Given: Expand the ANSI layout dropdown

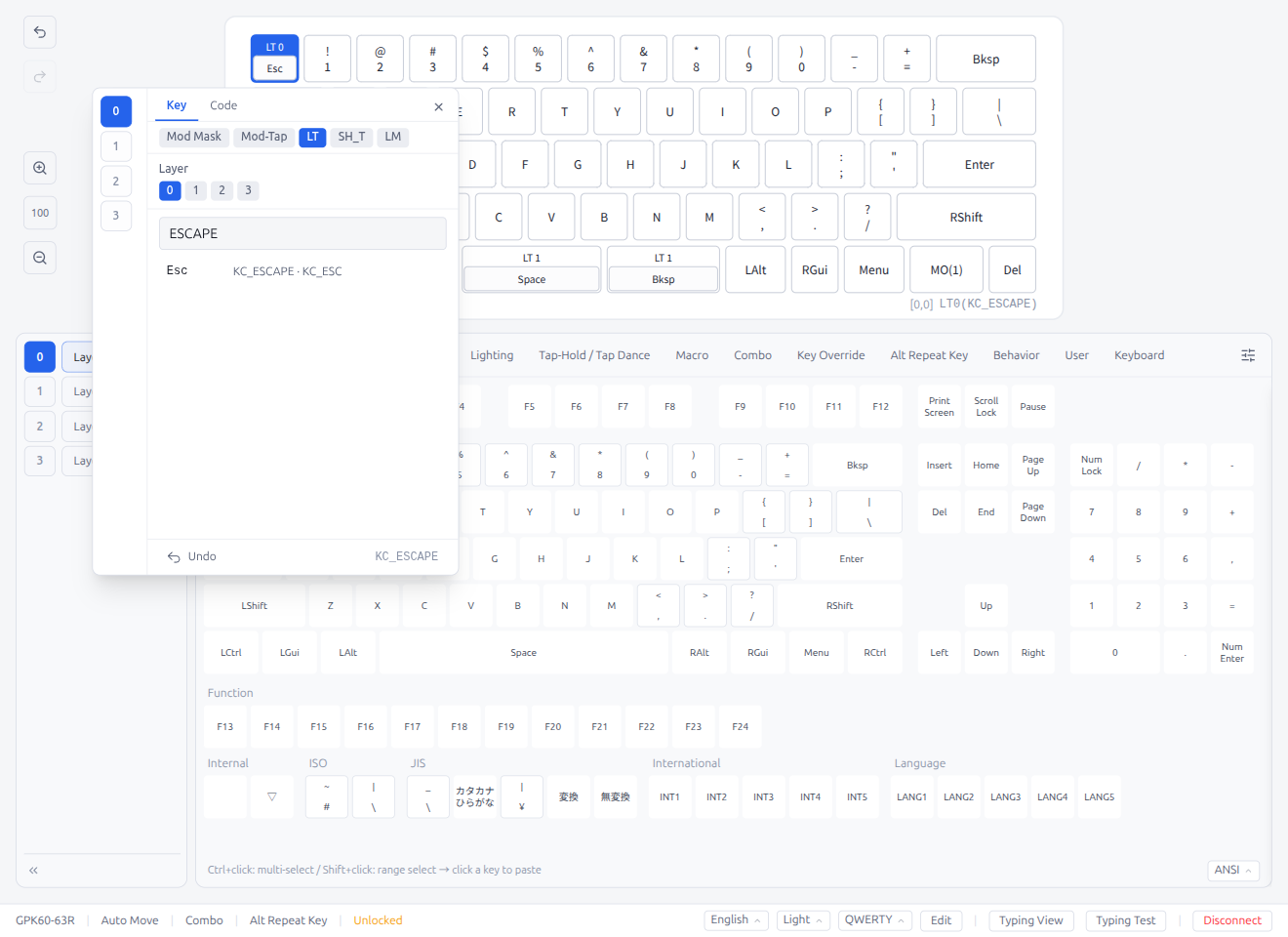Looking at the screenshot, I should tap(1233, 870).
